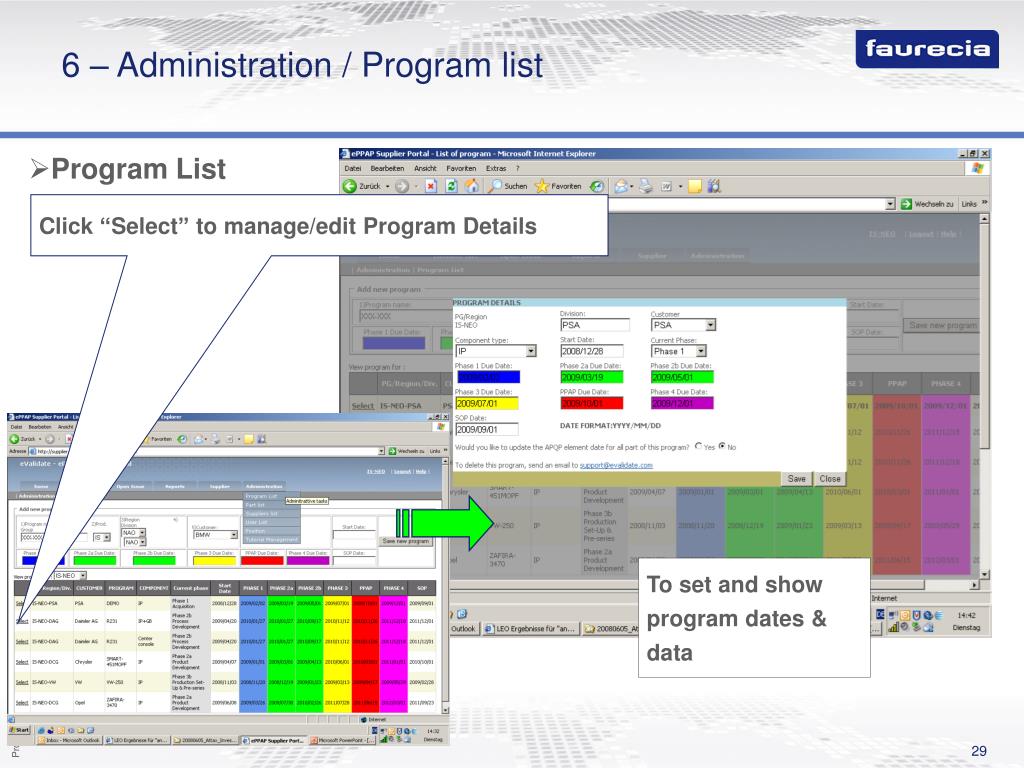The height and width of the screenshot is (768, 1024).
Task: Open the Start button on small window taskbar
Action: pos(20,730)
